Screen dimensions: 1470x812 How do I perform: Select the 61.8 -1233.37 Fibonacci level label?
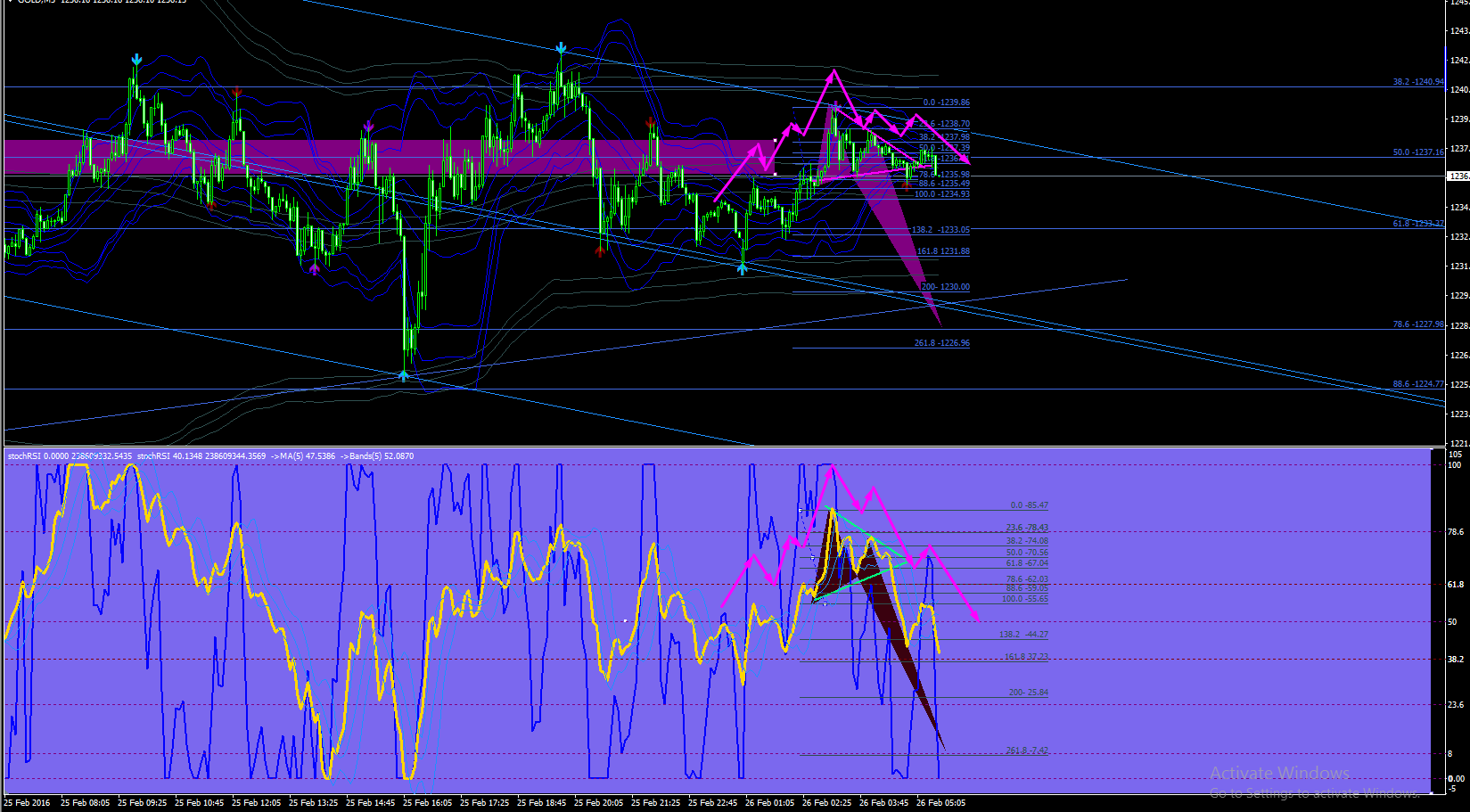pyautogui.click(x=1418, y=224)
